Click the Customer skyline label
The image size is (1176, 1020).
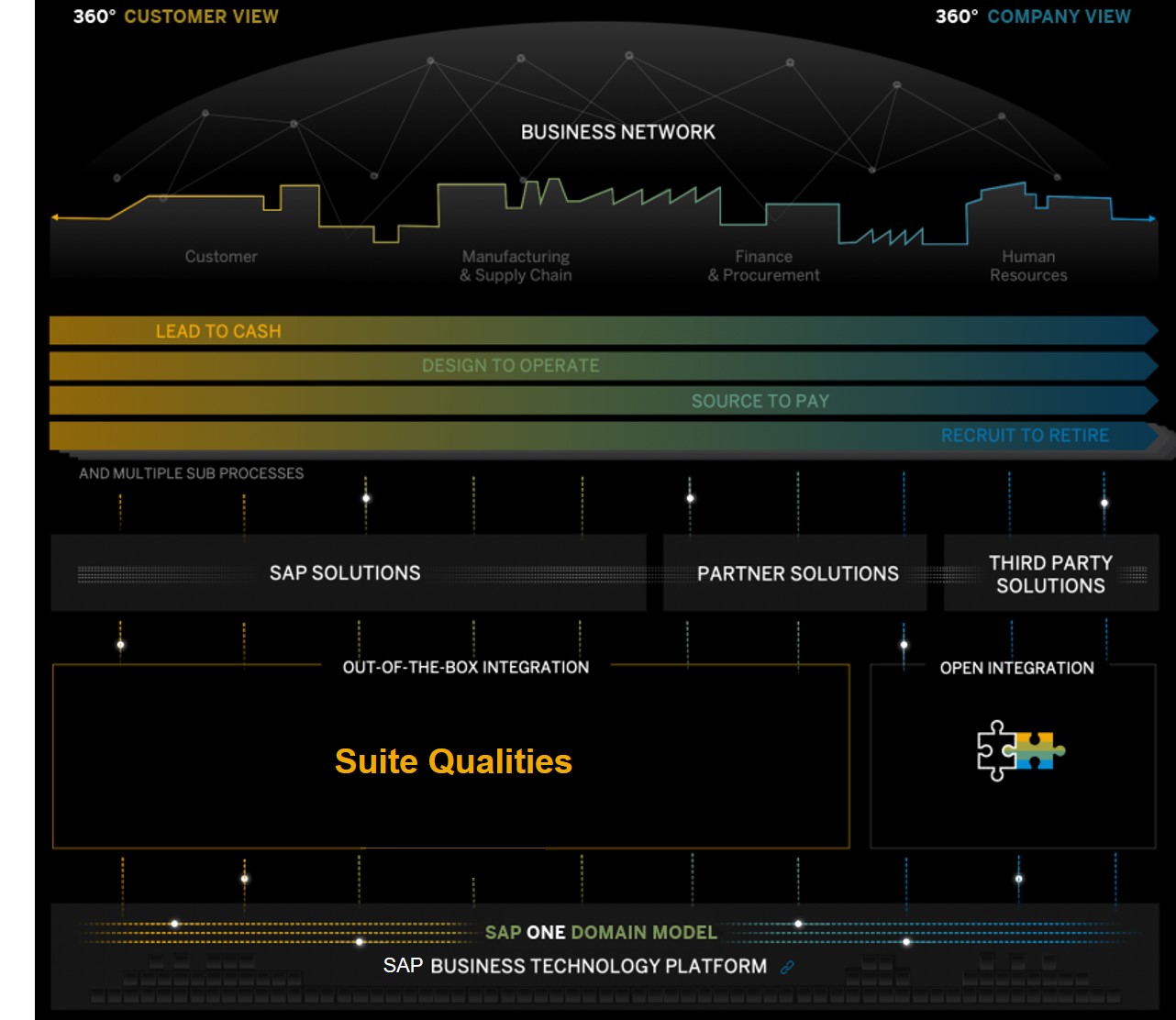tap(221, 257)
